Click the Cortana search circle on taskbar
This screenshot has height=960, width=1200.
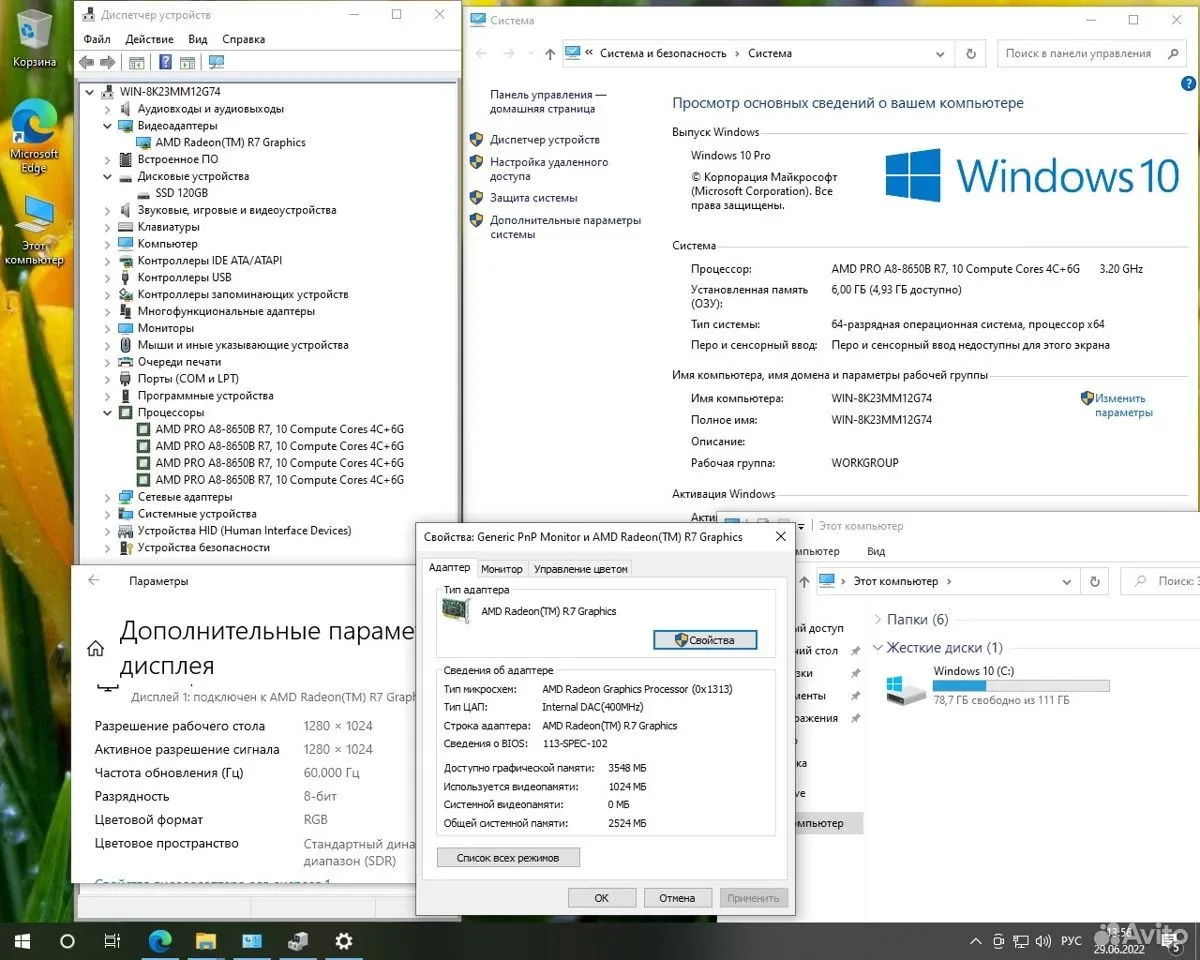(67, 941)
